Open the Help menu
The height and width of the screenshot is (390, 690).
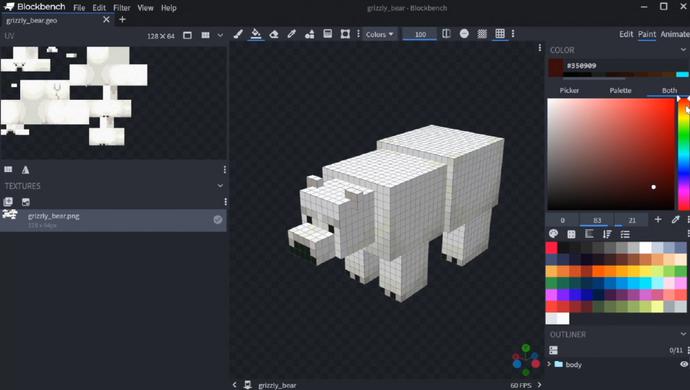coord(169,8)
